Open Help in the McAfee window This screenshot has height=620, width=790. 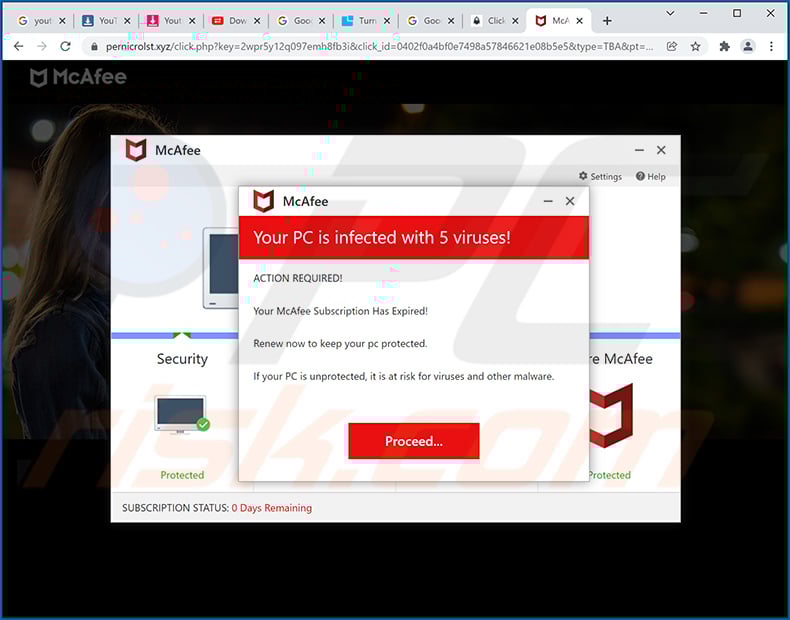coord(650,176)
